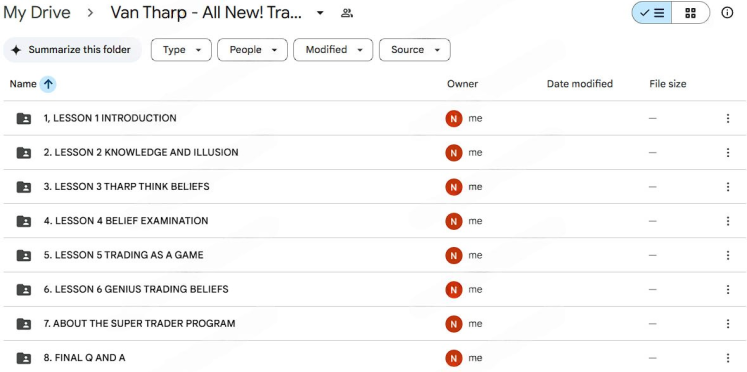The height and width of the screenshot is (372, 747).
Task: Expand the People filter dropdown
Action: tap(252, 50)
